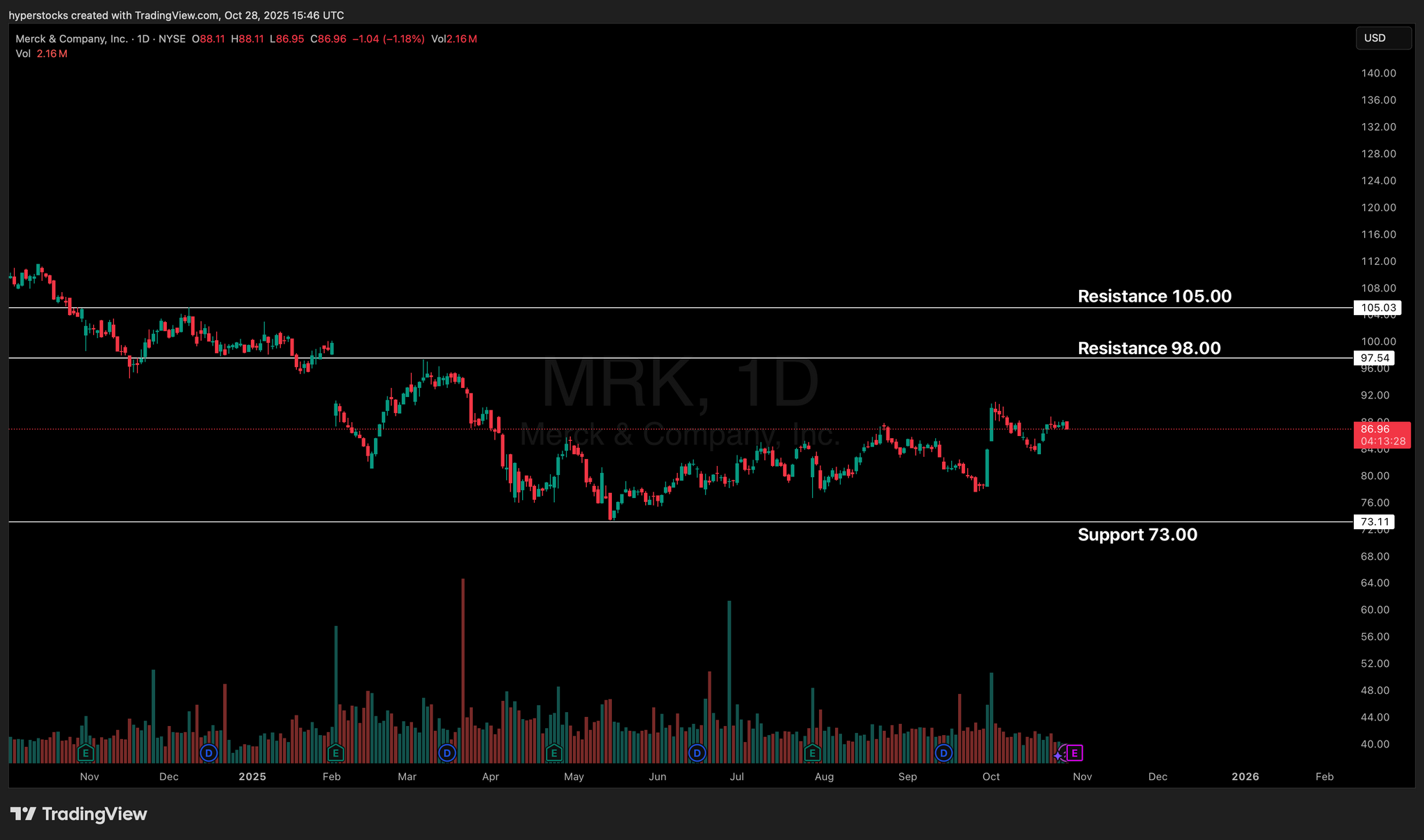Click the 73.11 support price label
1424x840 pixels.
(1375, 522)
